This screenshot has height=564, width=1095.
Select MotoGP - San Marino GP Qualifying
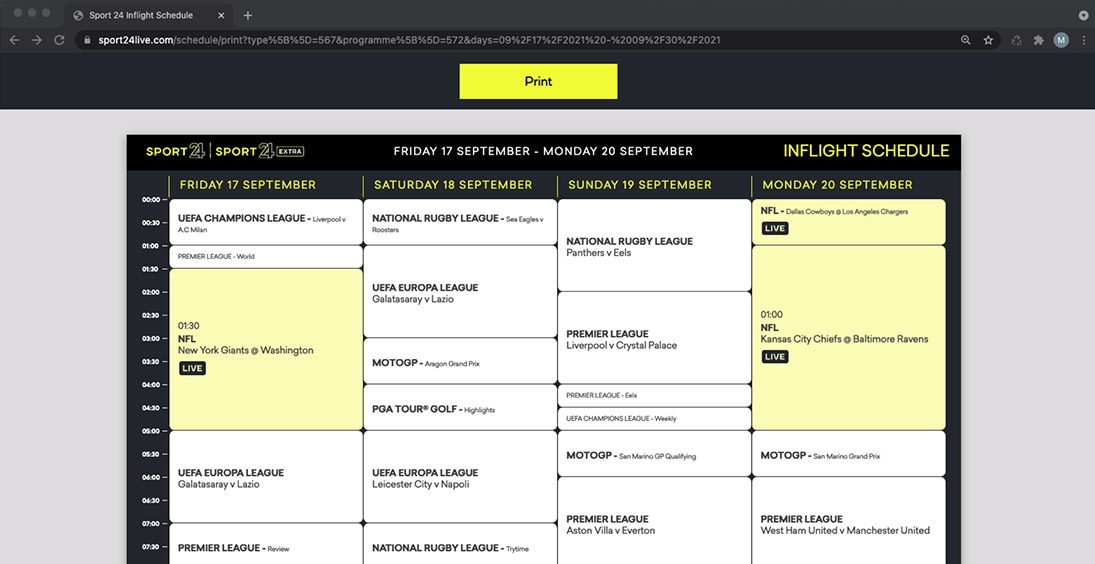(x=654, y=454)
